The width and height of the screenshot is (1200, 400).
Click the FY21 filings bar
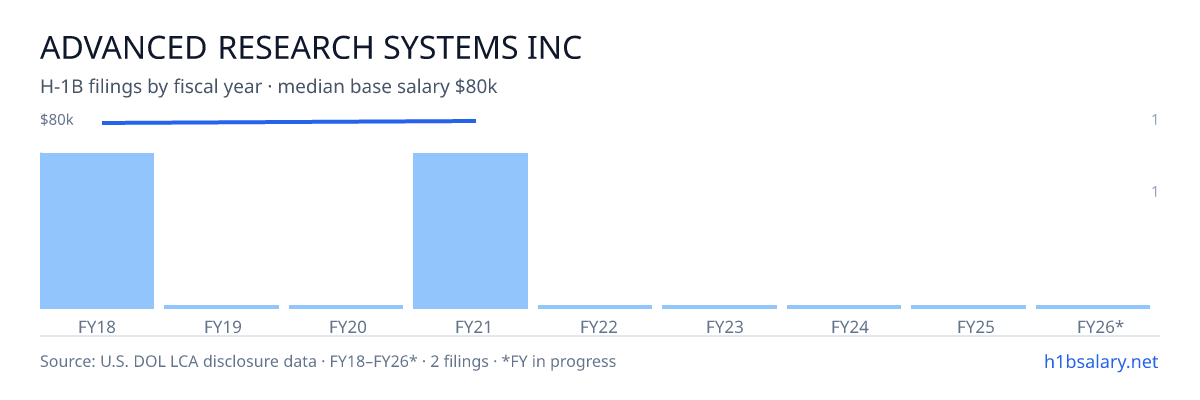[x=470, y=231]
